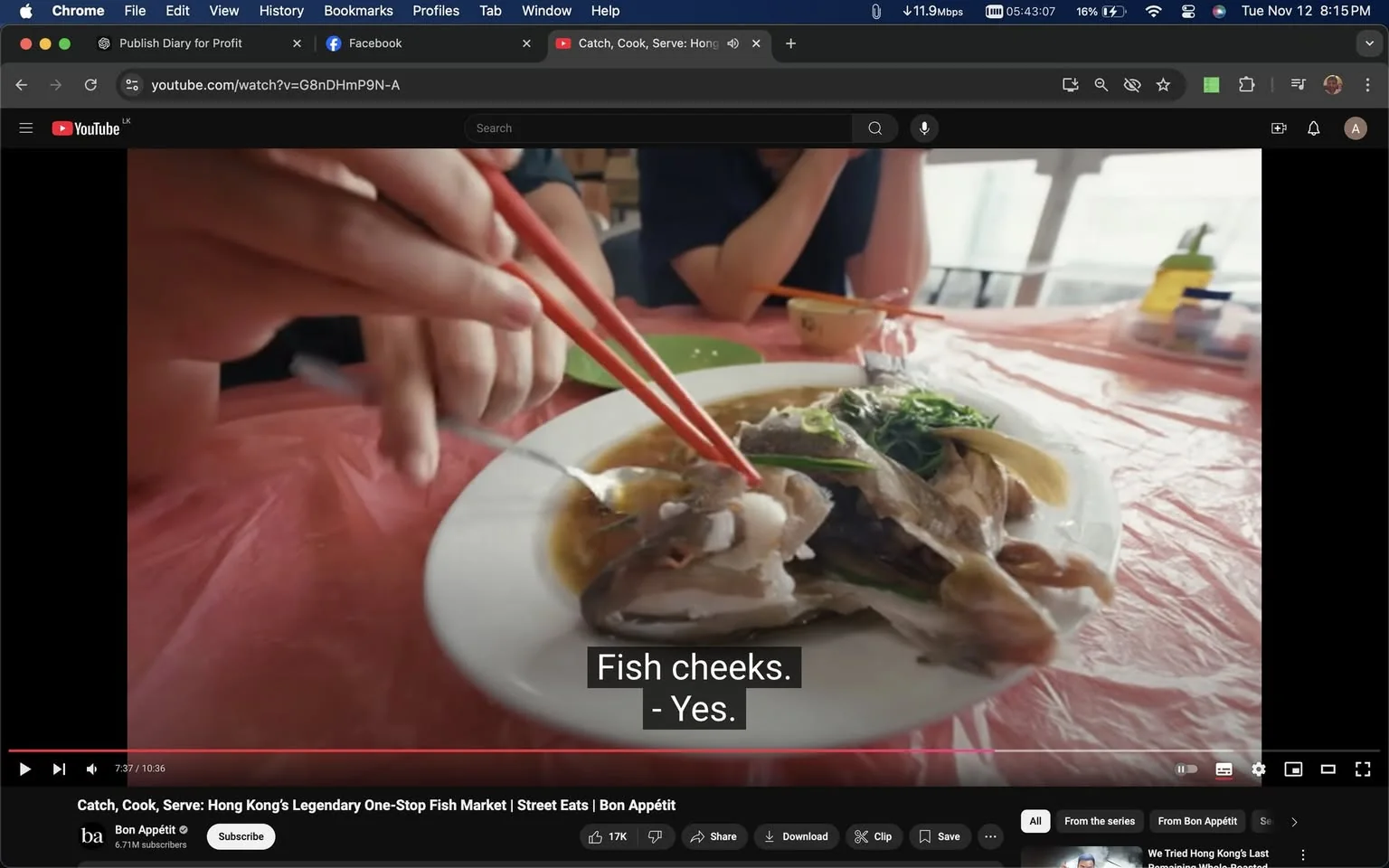This screenshot has height=868, width=1389.
Task: Click the search magnifier button
Action: [x=874, y=128]
